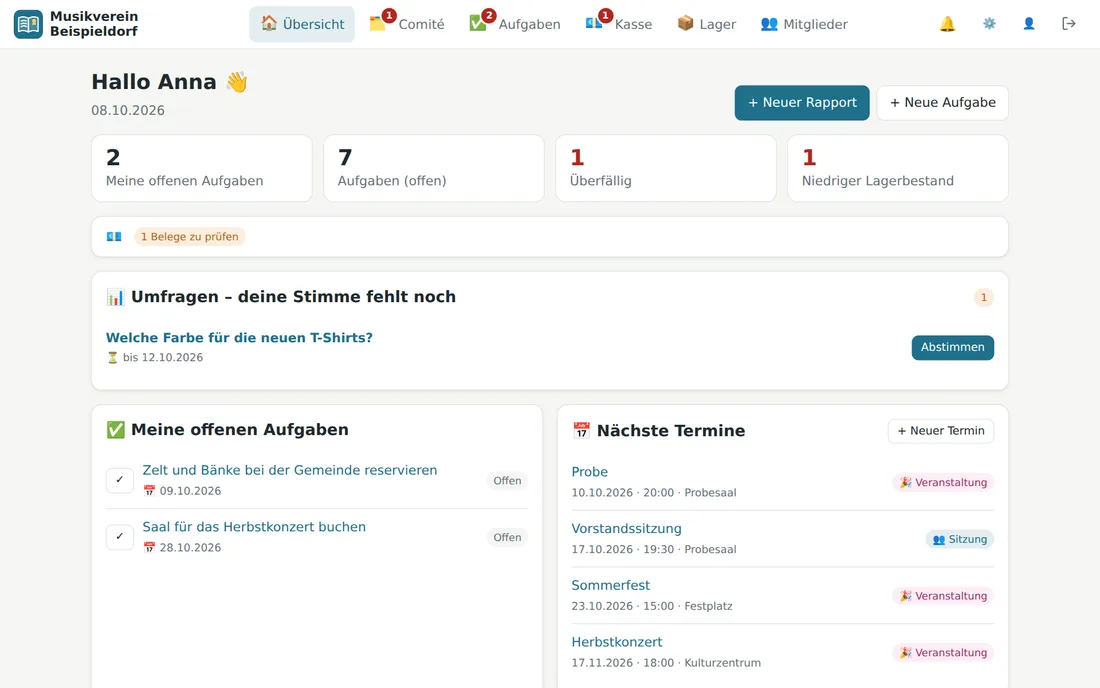Click Abstimmen for the T-Shirt poll

(x=953, y=347)
